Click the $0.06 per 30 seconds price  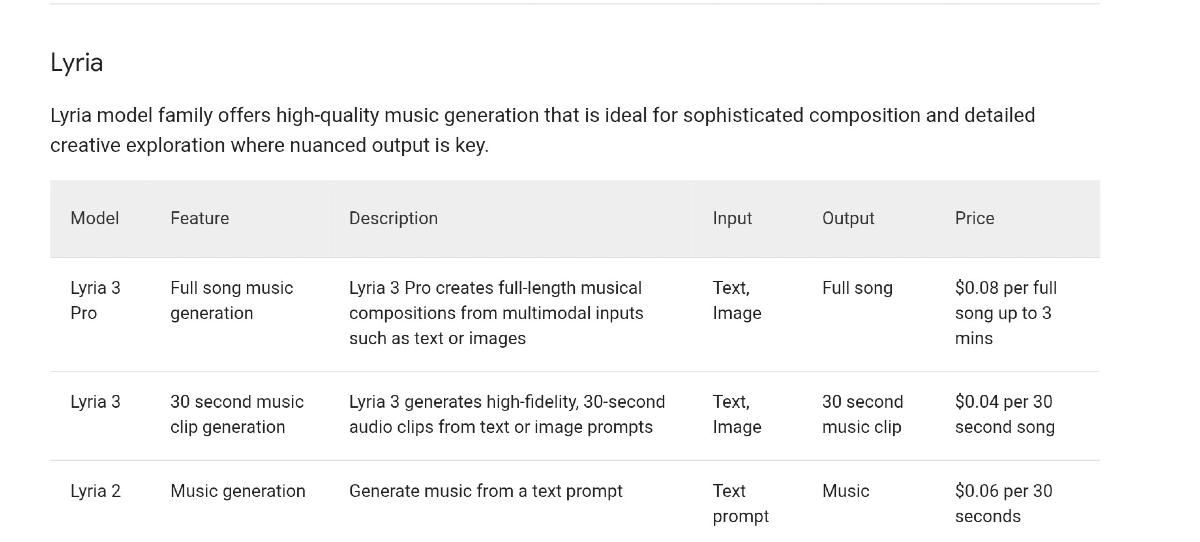coord(1003,503)
